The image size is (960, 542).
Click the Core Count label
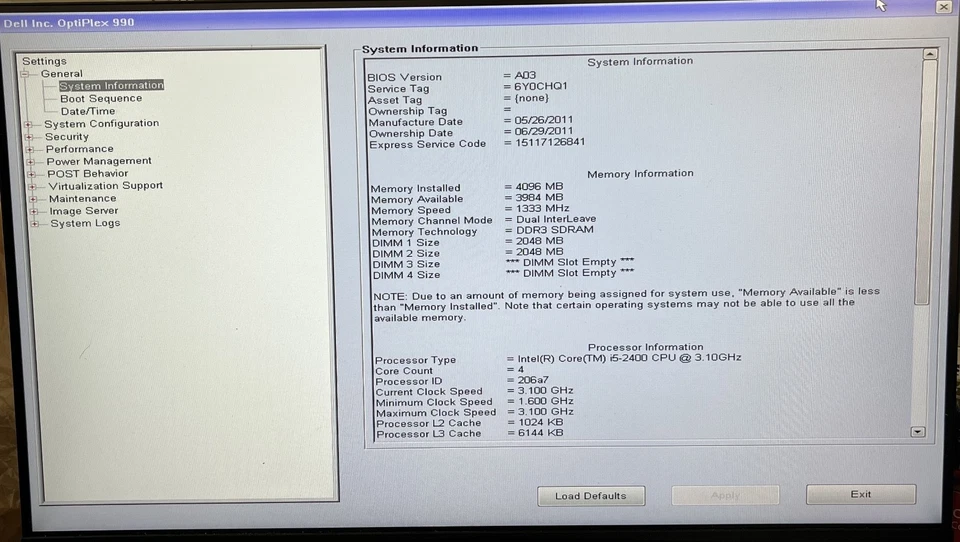[x=404, y=371]
